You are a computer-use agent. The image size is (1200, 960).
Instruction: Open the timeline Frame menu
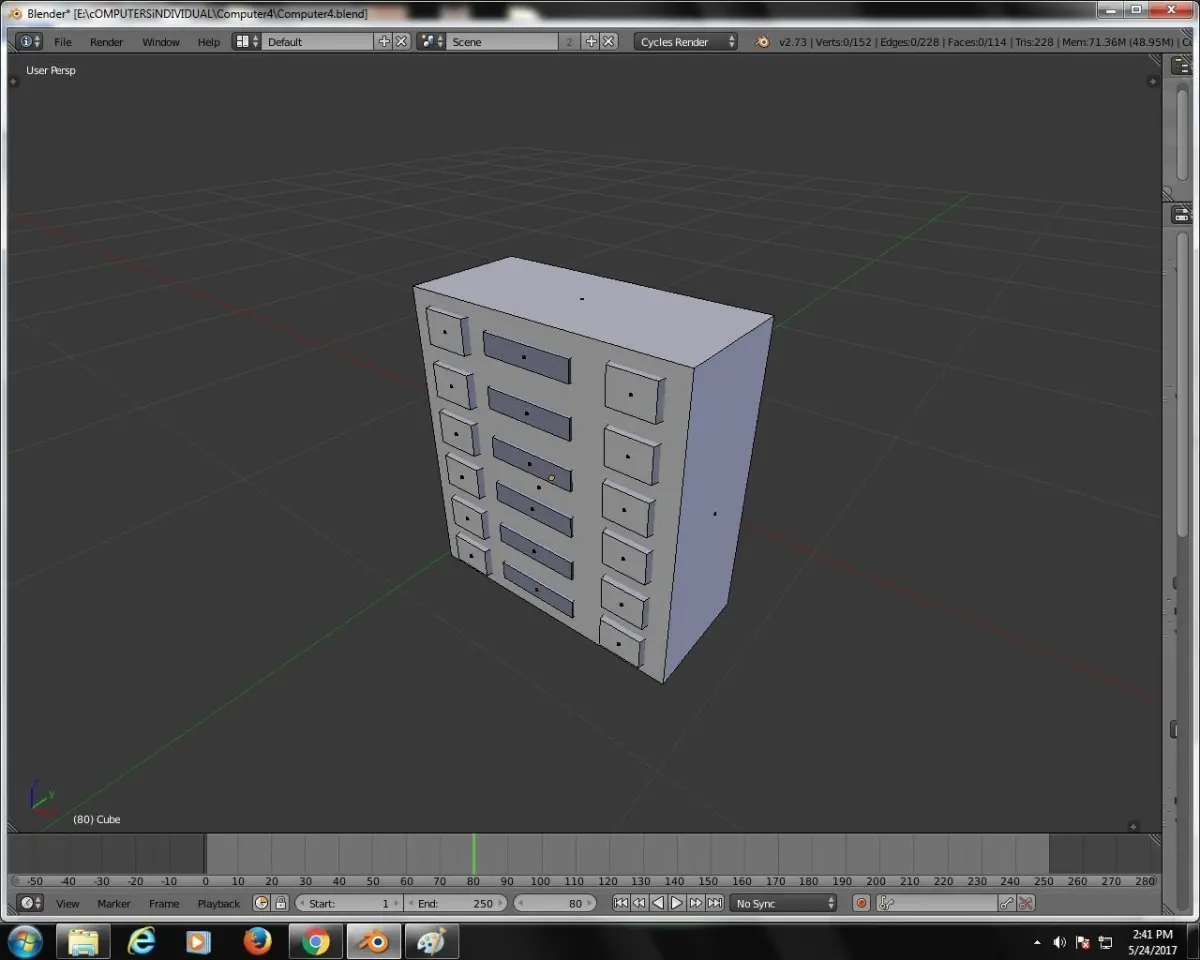pos(164,903)
